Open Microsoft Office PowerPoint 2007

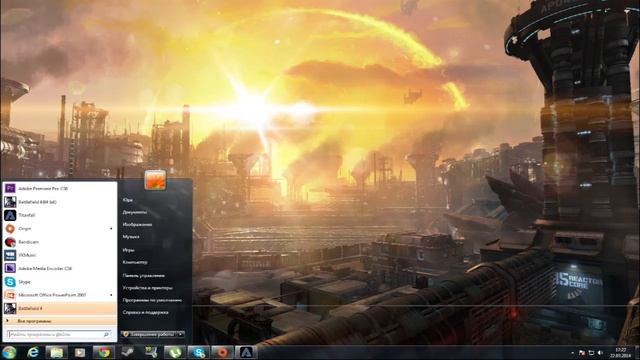tap(60, 295)
